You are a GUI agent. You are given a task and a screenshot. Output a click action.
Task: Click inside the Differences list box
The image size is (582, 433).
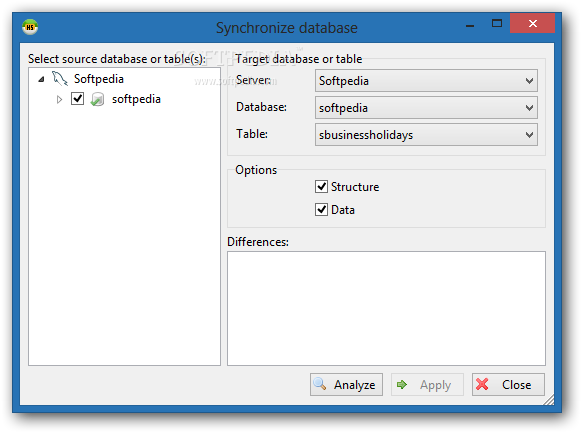pos(386,308)
